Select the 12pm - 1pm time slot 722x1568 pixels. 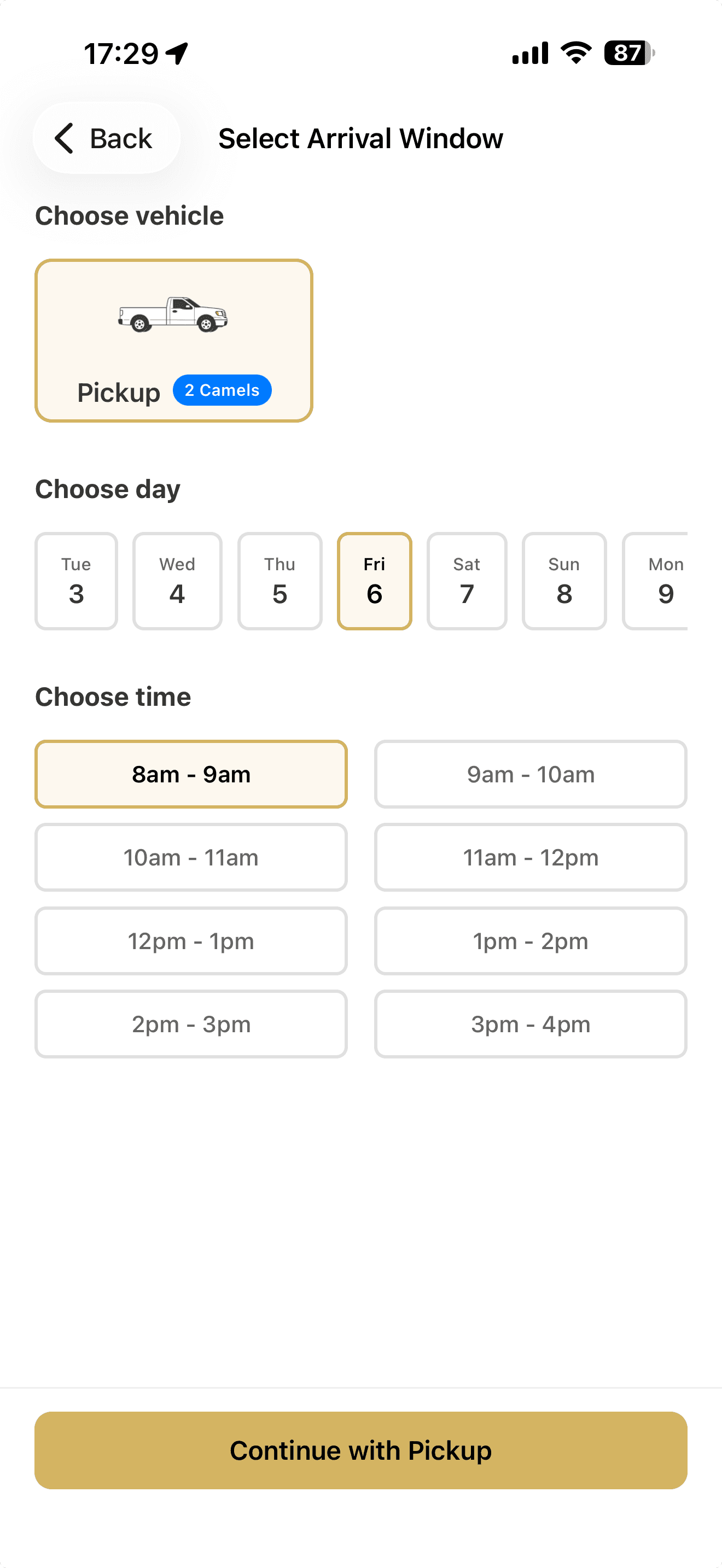[191, 941]
